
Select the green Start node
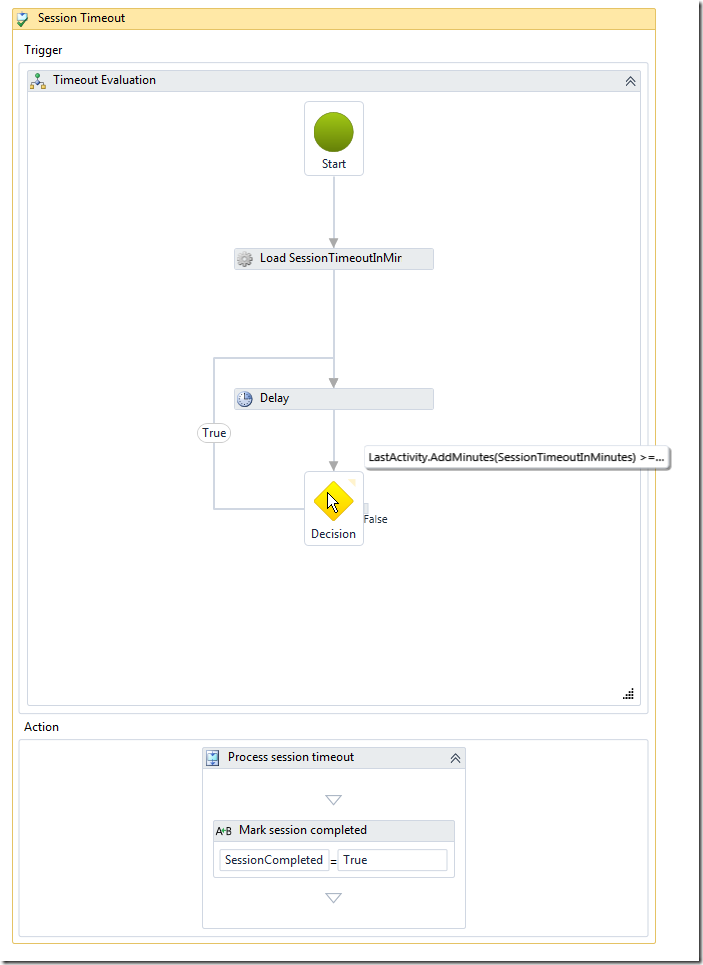tap(334, 138)
